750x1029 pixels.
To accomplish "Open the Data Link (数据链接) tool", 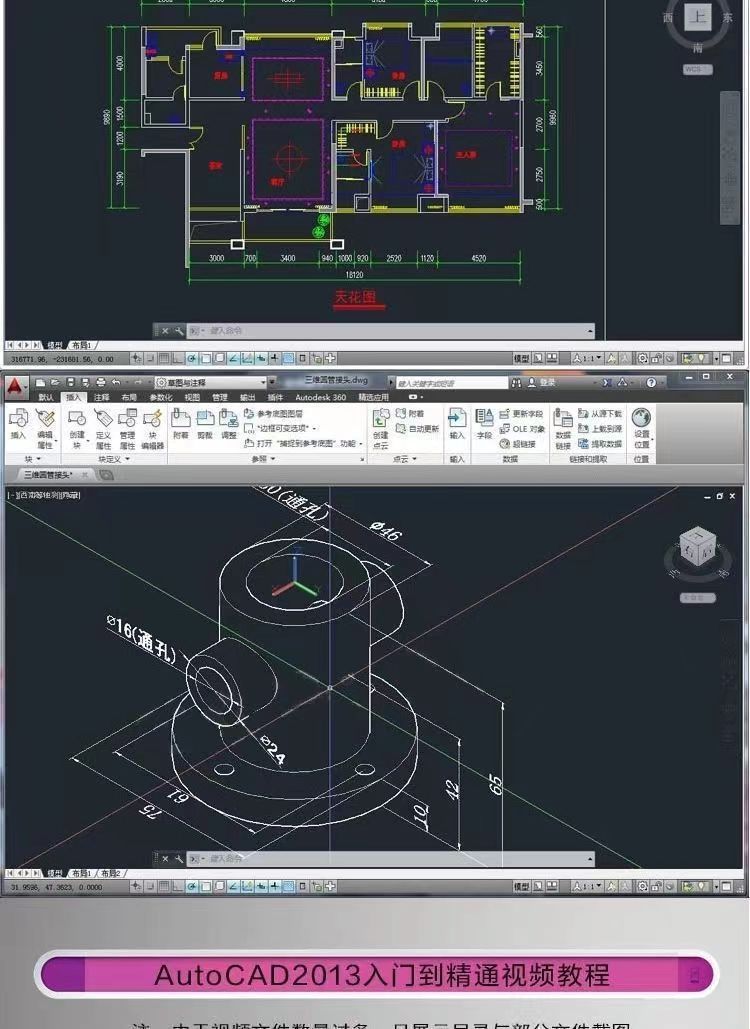I will pyautogui.click(x=563, y=424).
